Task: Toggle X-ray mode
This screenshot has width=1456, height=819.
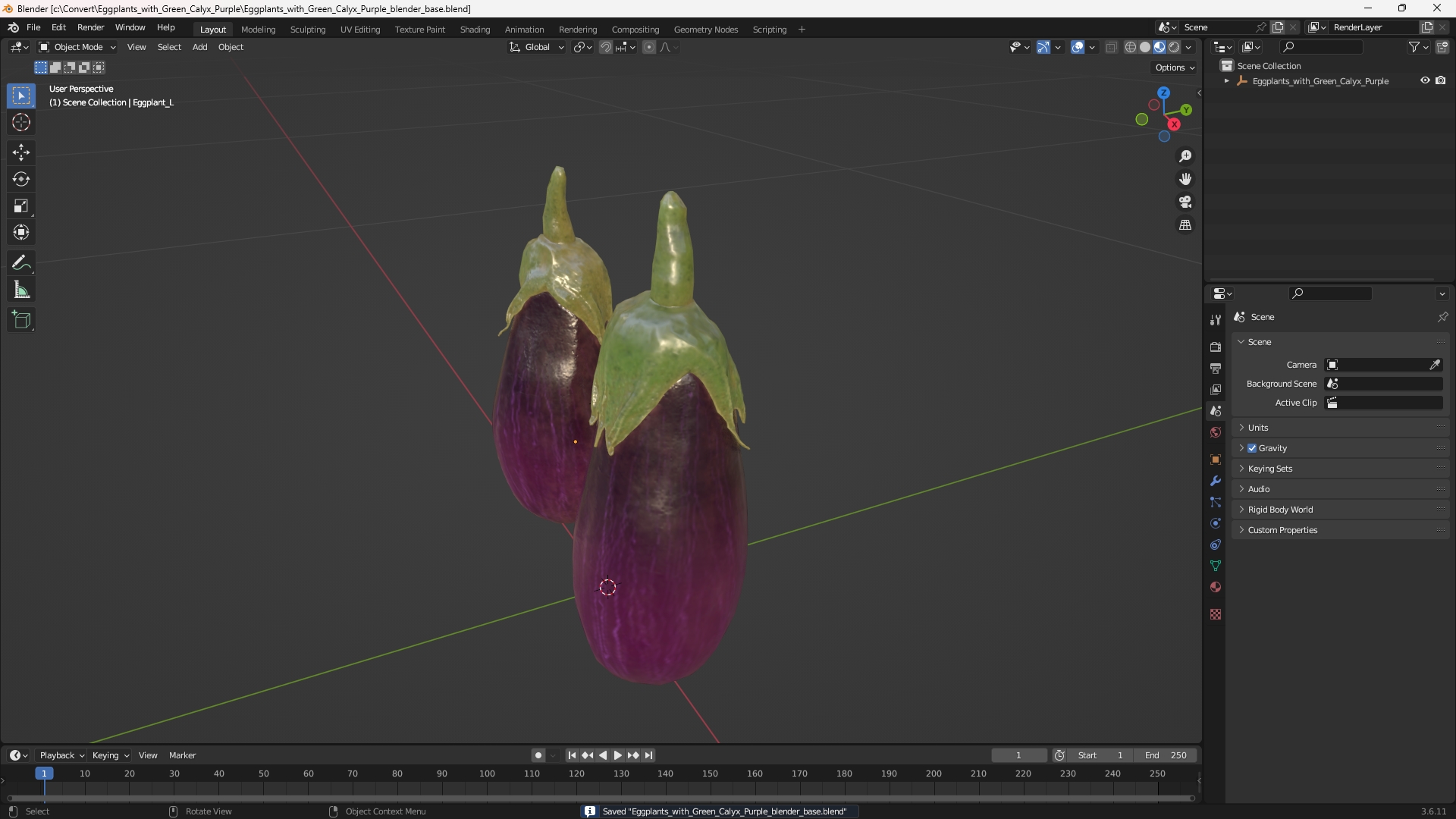Action: [x=1112, y=47]
